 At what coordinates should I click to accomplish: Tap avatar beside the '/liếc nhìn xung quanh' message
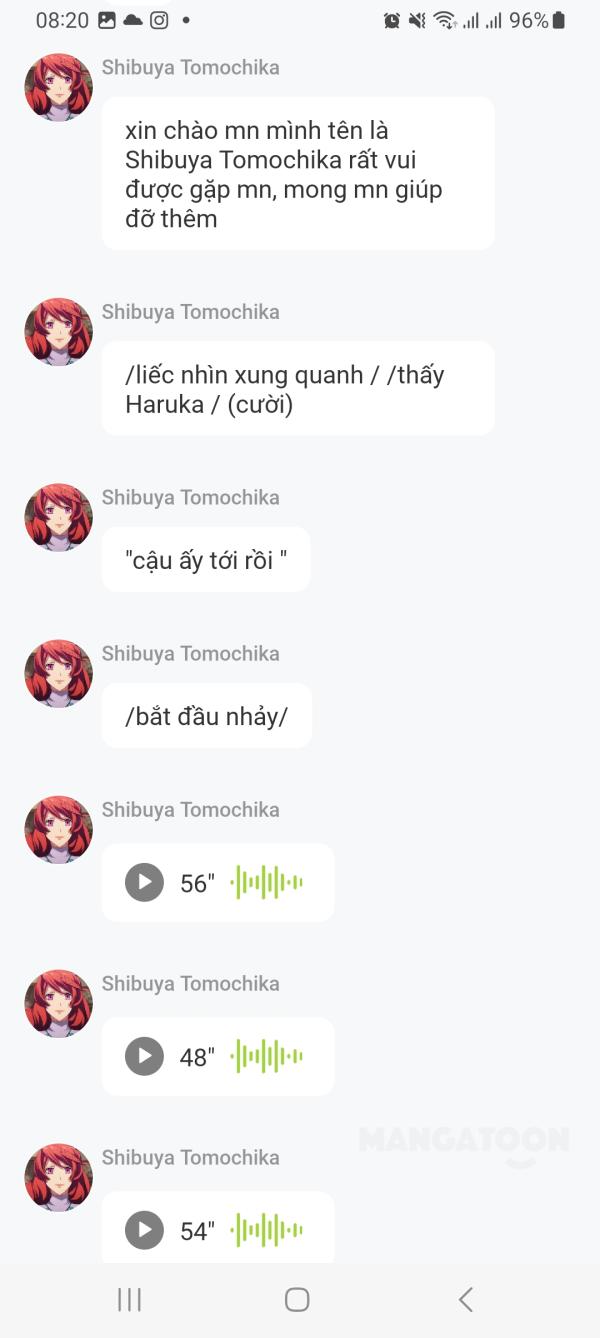(58, 332)
